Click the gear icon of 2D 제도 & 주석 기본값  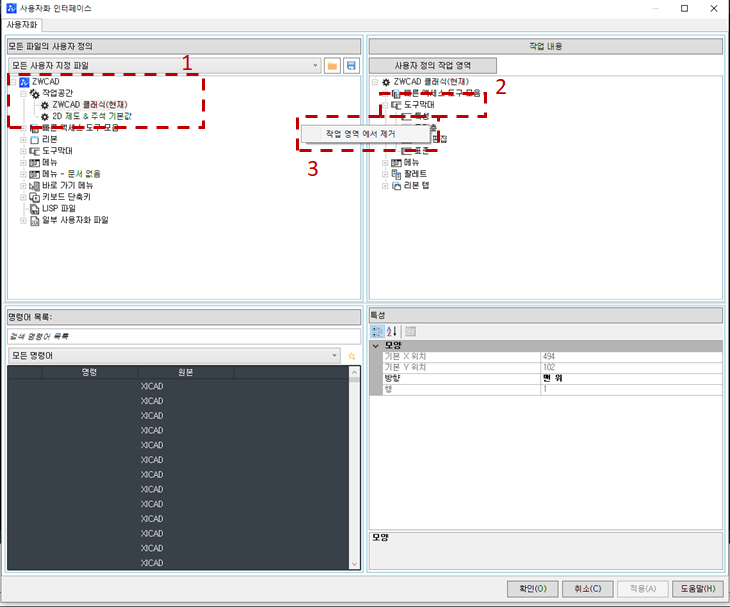tap(45, 116)
